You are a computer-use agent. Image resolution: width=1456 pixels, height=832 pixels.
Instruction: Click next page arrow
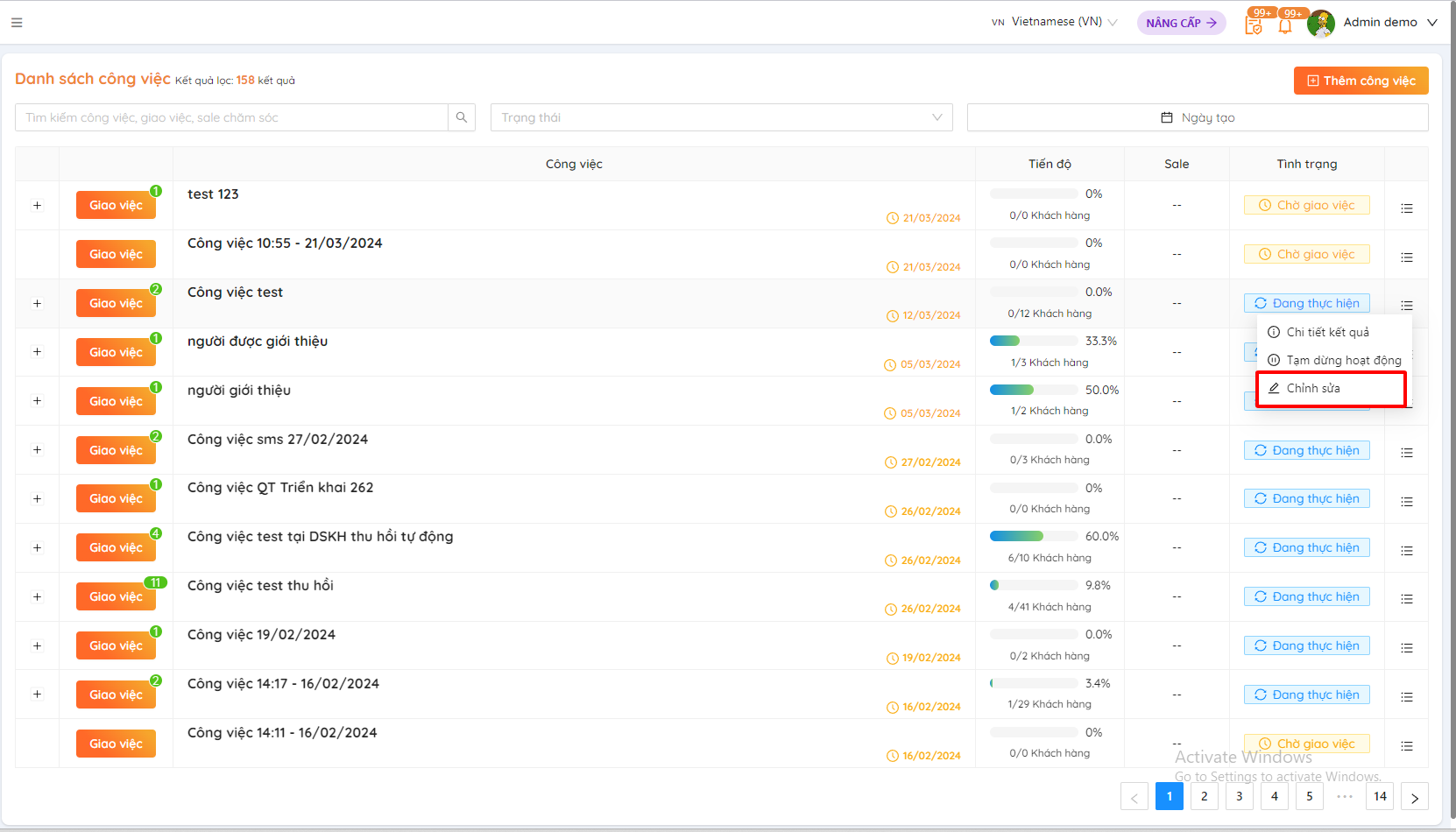[x=1415, y=797]
